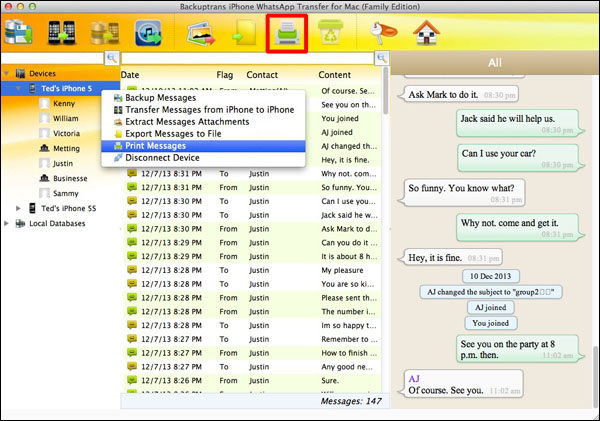
Task: Select the message row 'My pleasure'
Action: [x=252, y=270]
